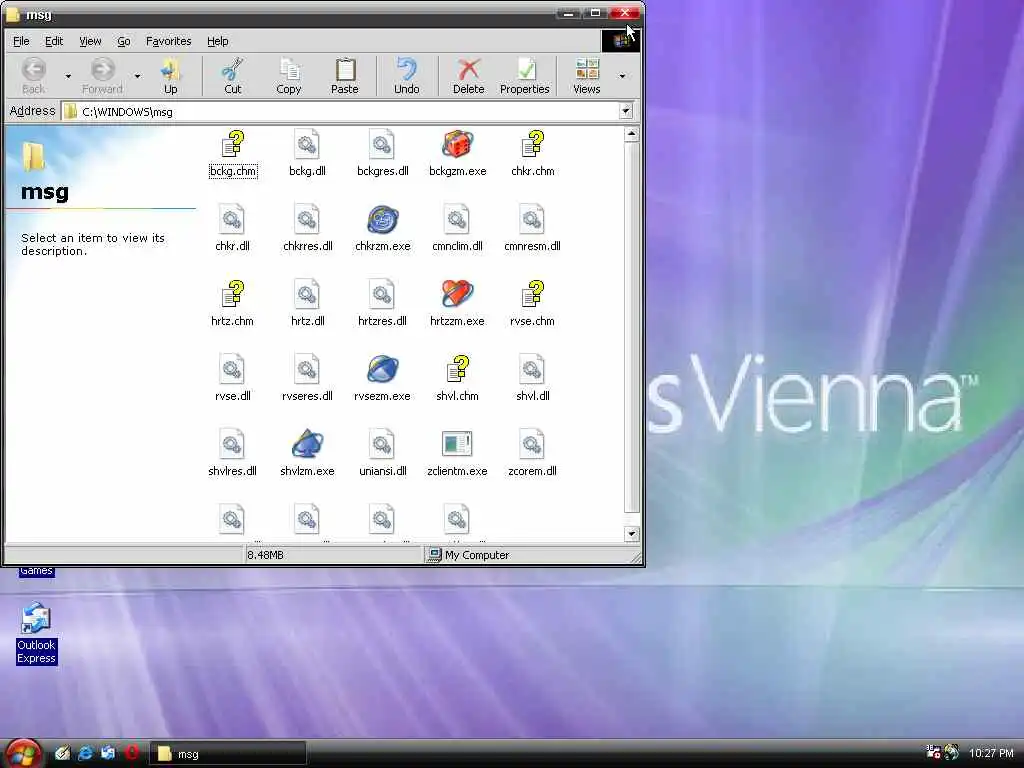Click the Copy toolbar button
The width and height of the screenshot is (1024, 768).
pyautogui.click(x=289, y=76)
